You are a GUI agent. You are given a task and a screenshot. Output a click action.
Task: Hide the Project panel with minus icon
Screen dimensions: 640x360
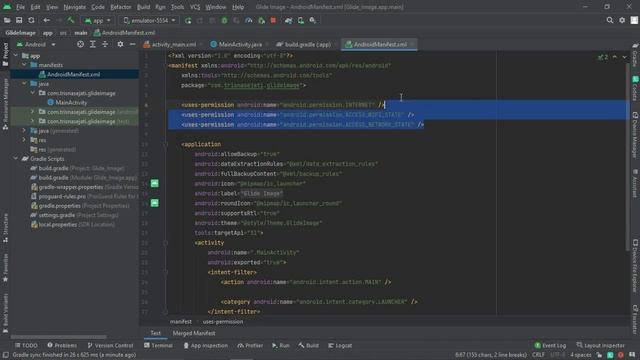click(x=133, y=44)
